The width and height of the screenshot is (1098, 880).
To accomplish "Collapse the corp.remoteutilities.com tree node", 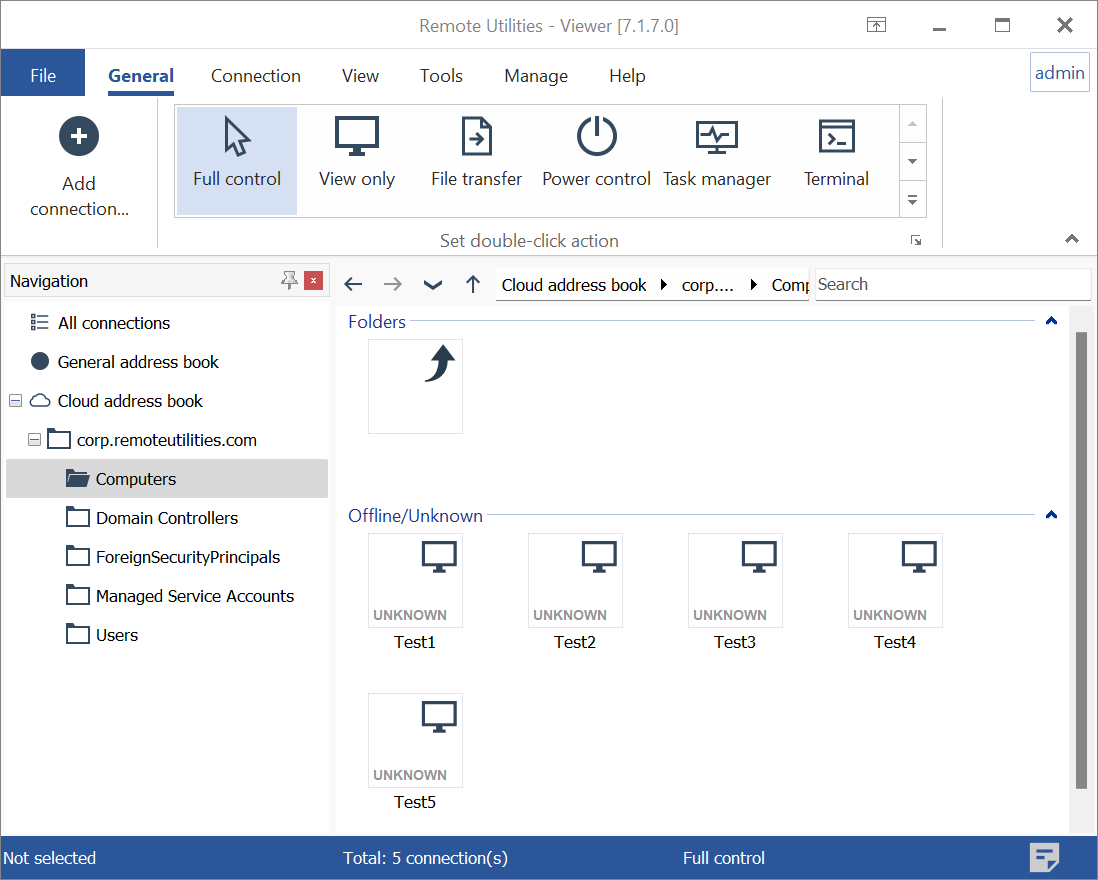I will pyautogui.click(x=35, y=440).
